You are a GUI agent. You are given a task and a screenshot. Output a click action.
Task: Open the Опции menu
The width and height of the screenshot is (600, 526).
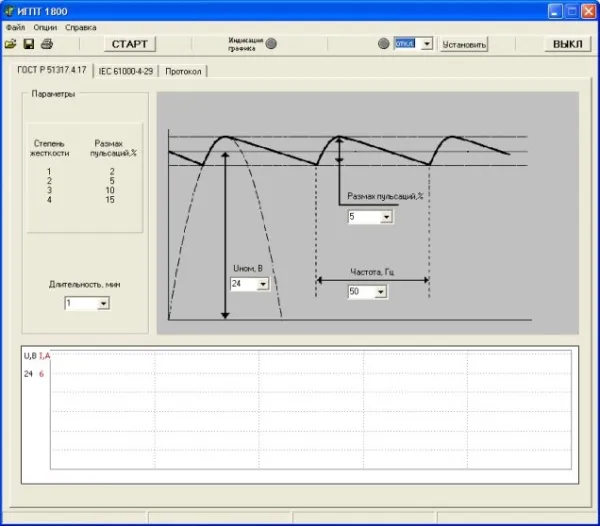coord(45,27)
